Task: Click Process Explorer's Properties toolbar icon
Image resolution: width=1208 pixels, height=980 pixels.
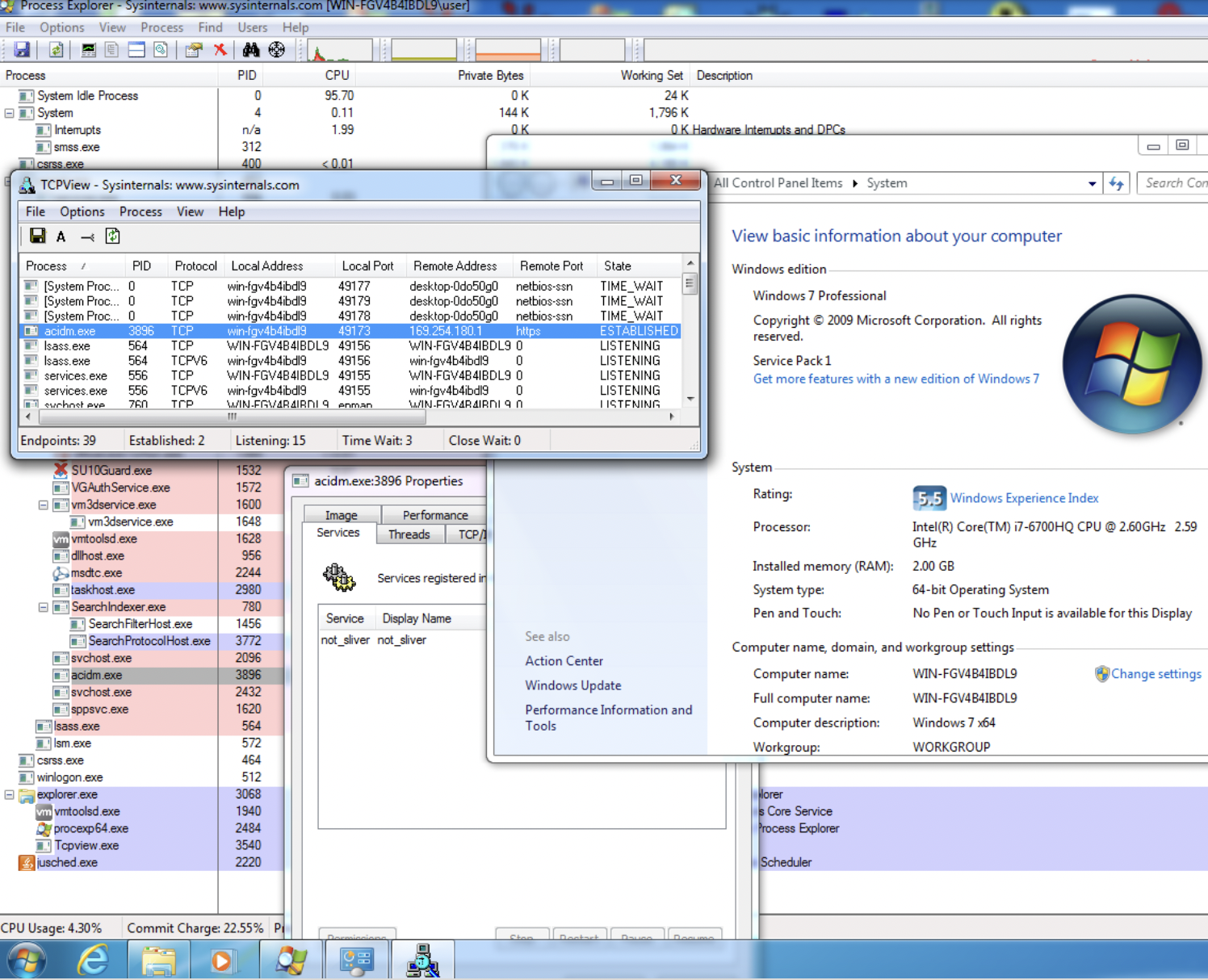Action: [193, 50]
